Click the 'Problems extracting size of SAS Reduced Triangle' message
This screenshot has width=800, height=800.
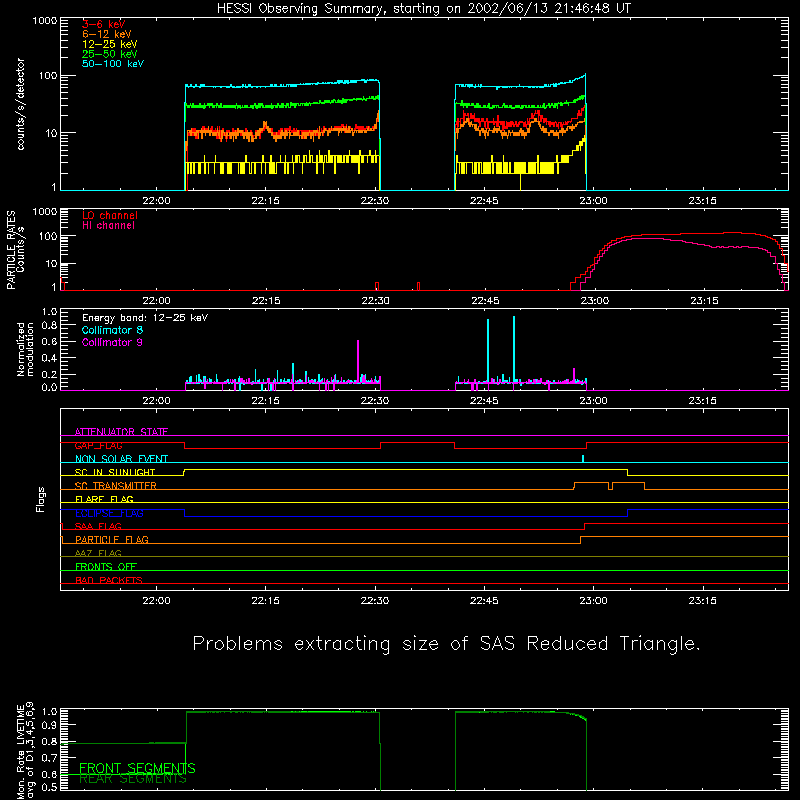click(x=446, y=644)
